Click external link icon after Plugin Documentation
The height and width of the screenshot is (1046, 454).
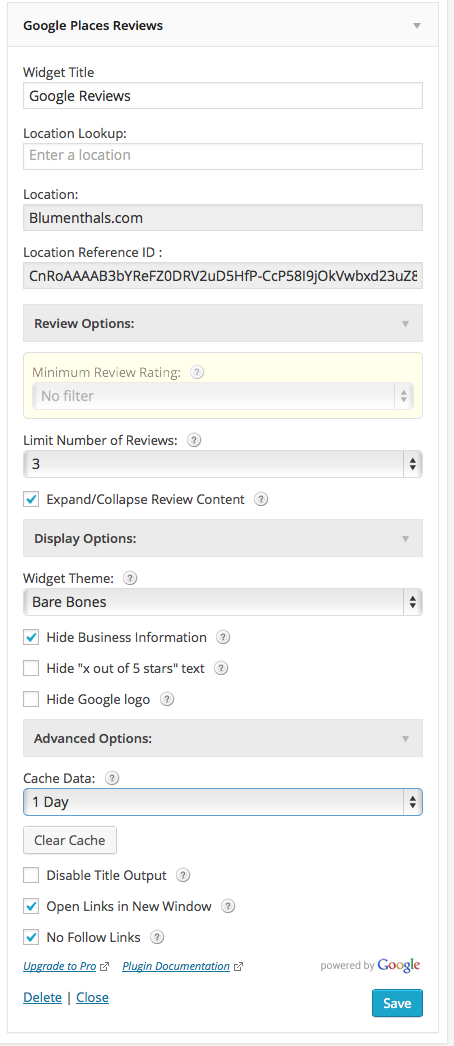click(239, 967)
